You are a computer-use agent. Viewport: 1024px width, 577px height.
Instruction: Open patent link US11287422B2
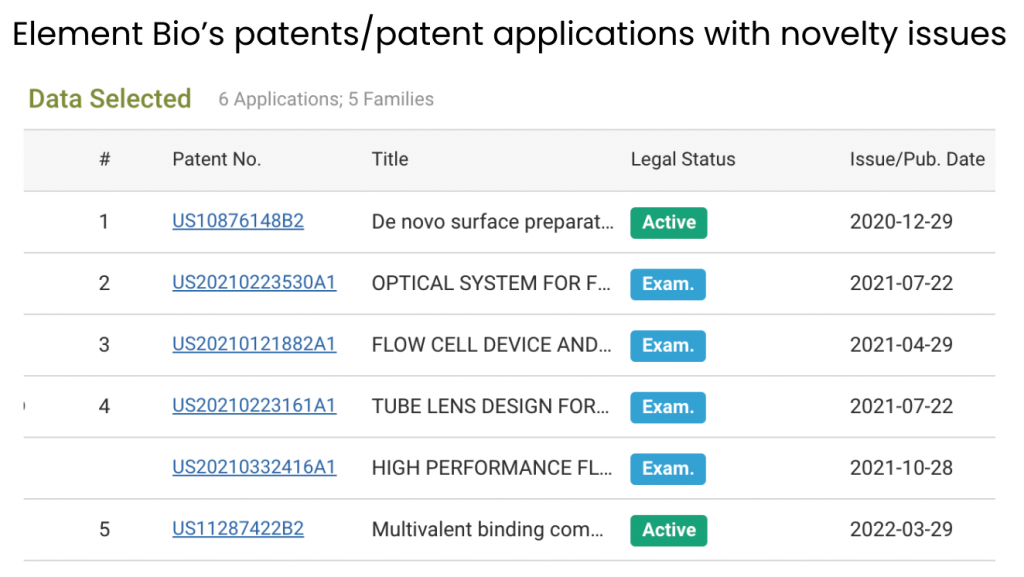238,529
